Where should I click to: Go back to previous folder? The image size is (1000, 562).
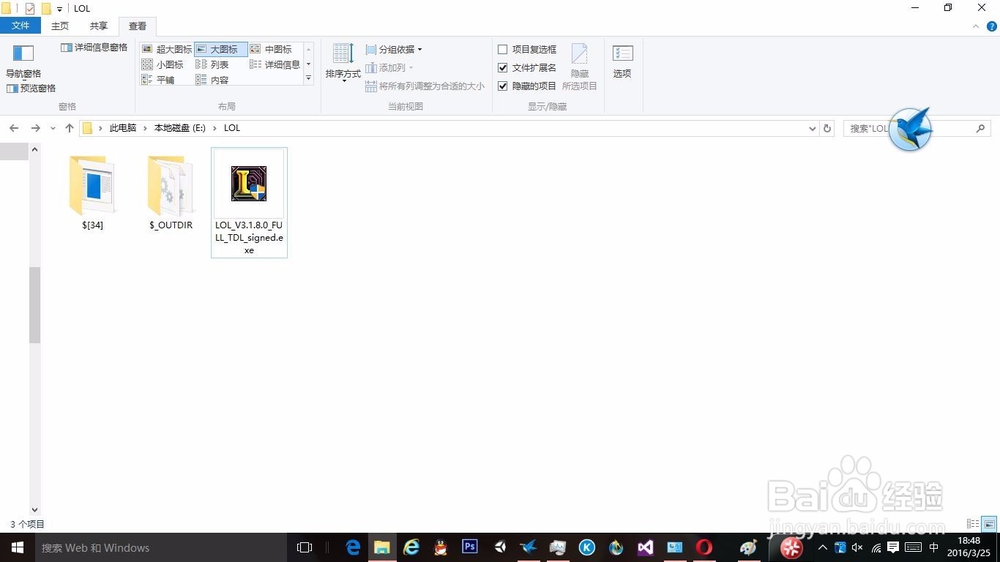[x=14, y=128]
